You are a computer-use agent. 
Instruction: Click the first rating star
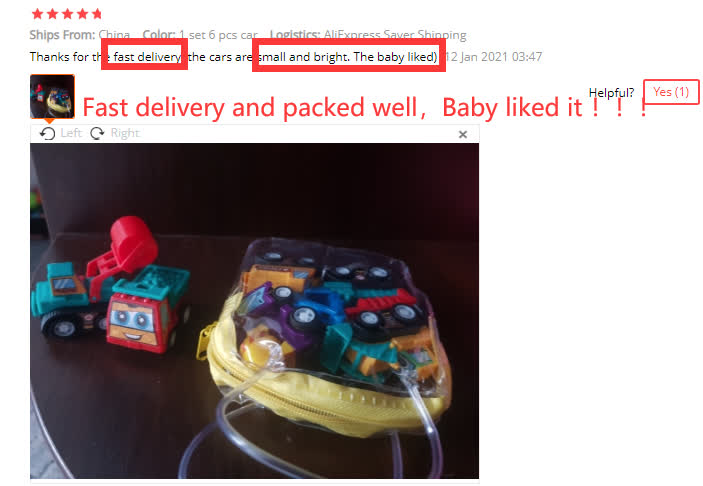point(38,14)
